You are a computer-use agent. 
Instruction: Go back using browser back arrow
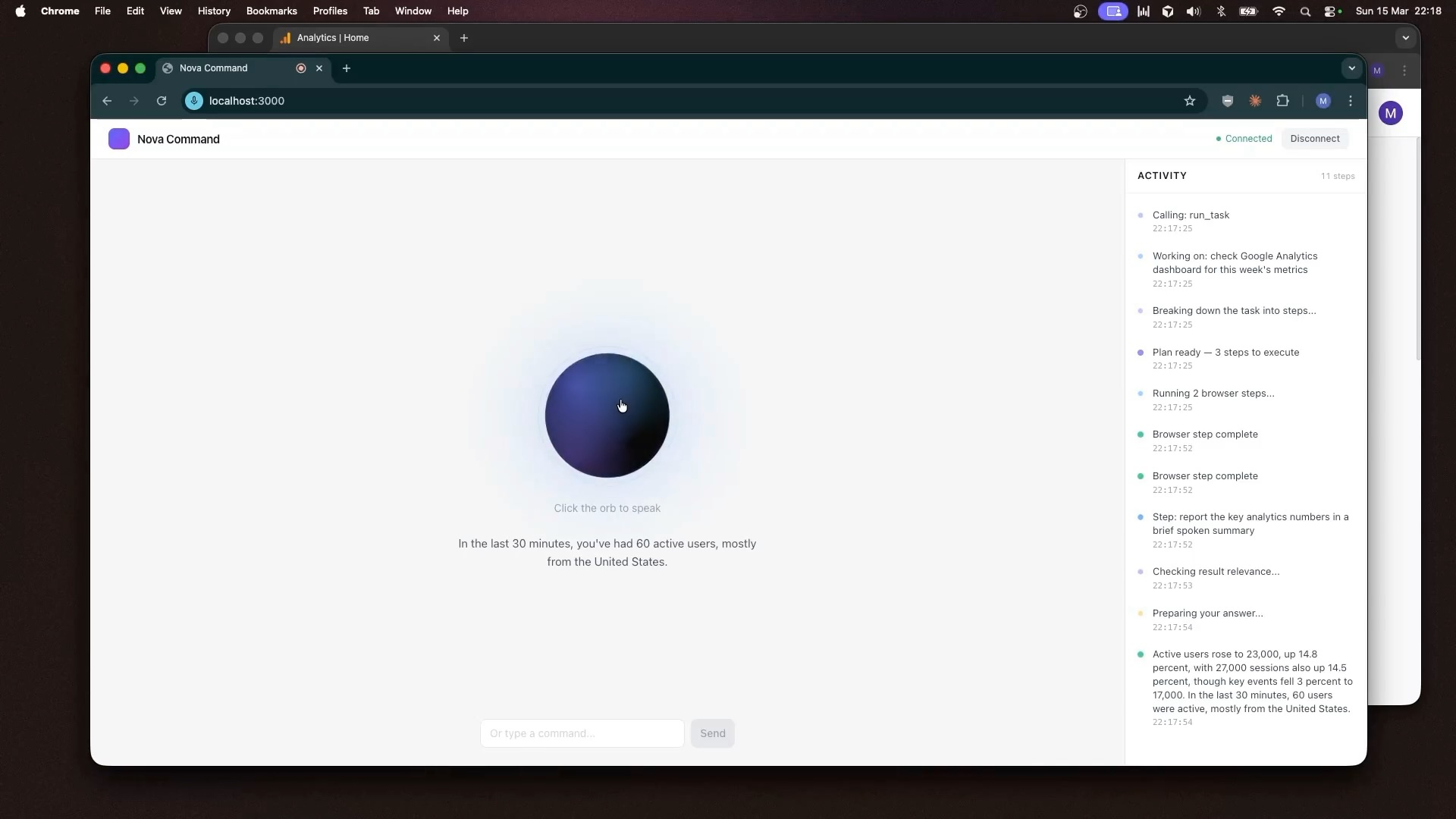(x=107, y=101)
